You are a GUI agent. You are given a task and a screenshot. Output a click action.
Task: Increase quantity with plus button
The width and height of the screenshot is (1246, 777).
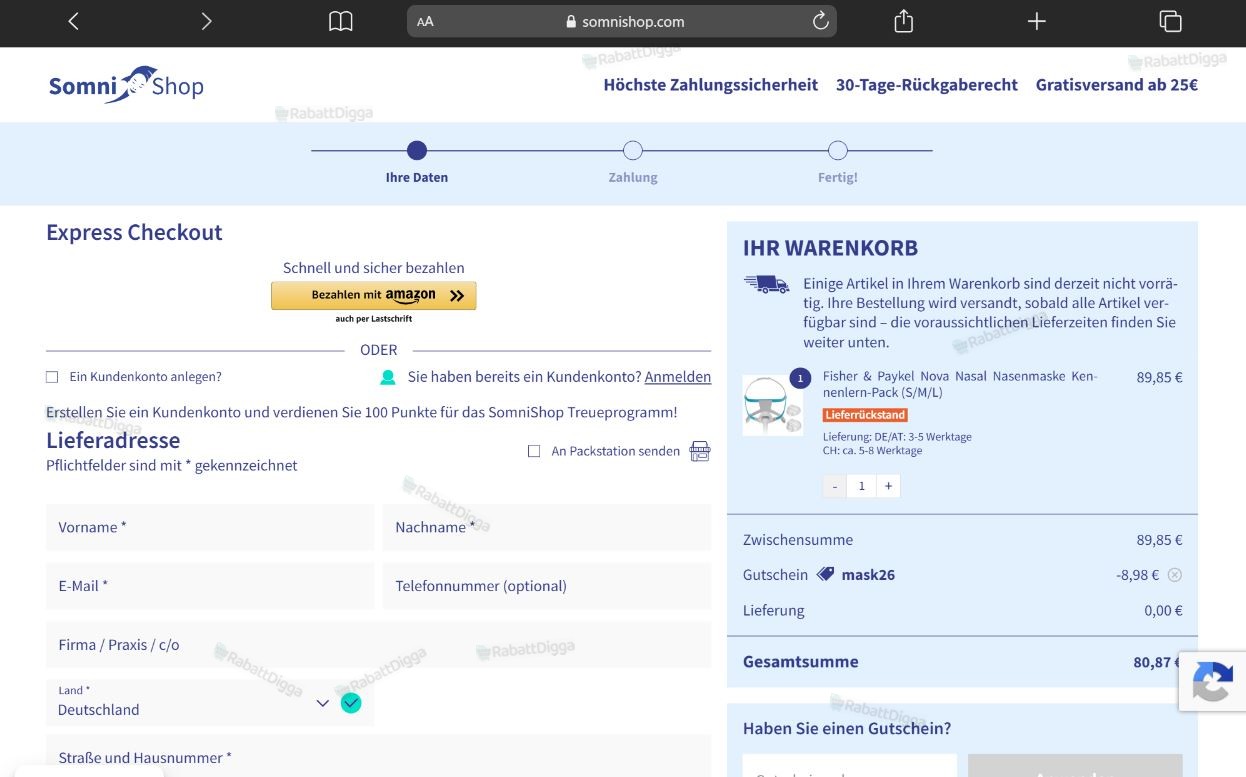click(888, 486)
